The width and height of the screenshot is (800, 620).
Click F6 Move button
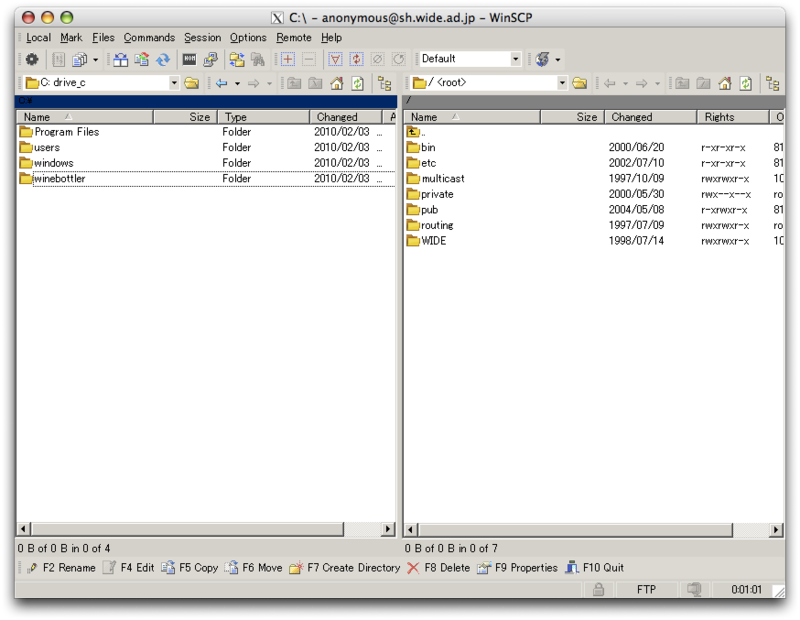pos(254,568)
